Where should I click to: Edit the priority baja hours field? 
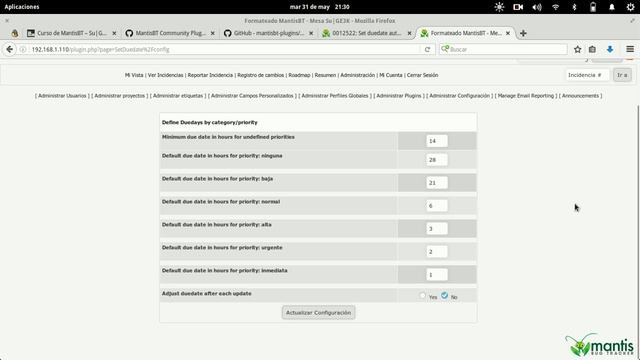[437, 183]
